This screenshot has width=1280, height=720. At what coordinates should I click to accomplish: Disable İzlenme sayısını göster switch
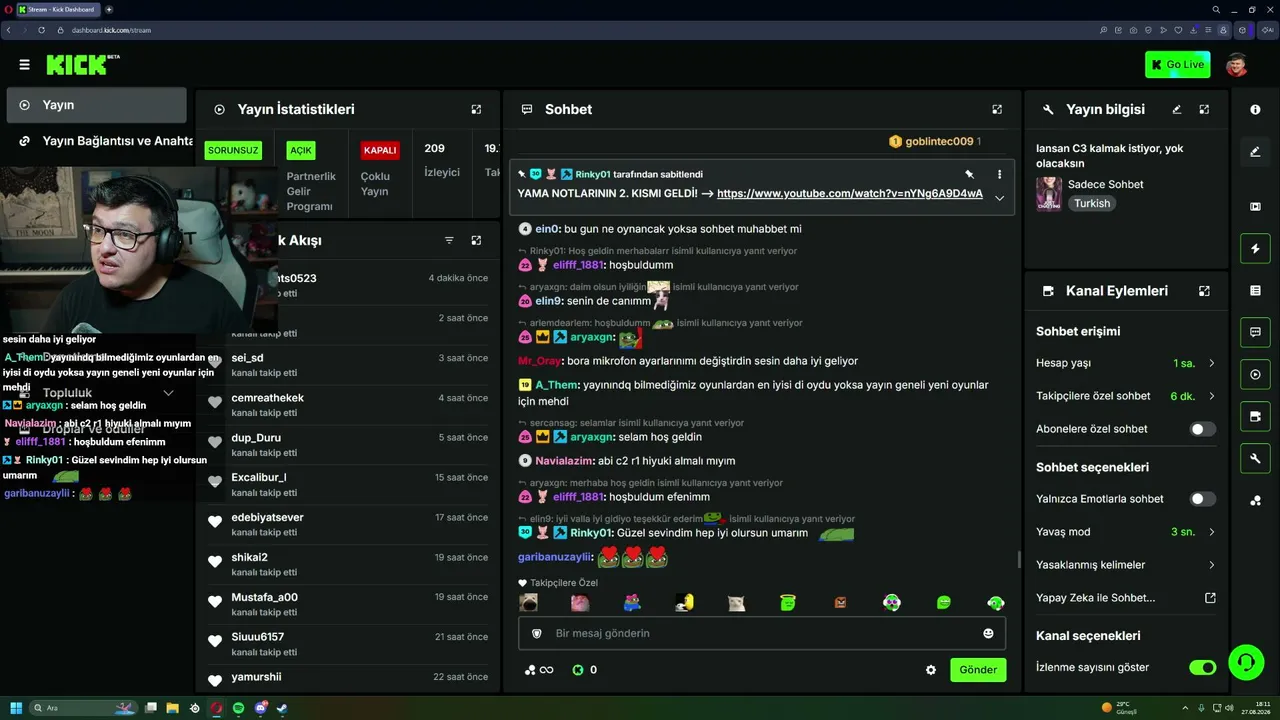1203,667
